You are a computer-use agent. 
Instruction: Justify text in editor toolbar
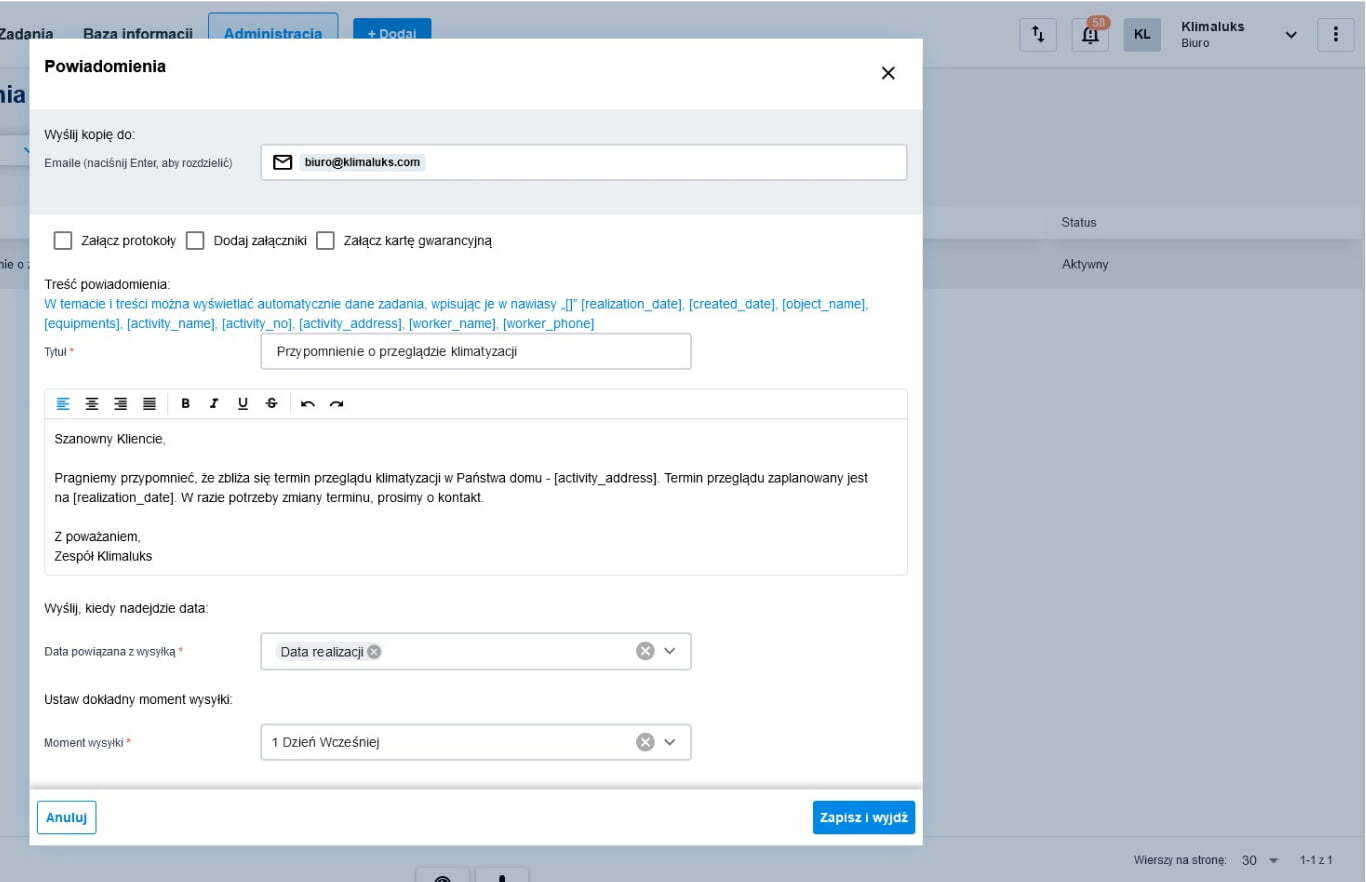(149, 404)
